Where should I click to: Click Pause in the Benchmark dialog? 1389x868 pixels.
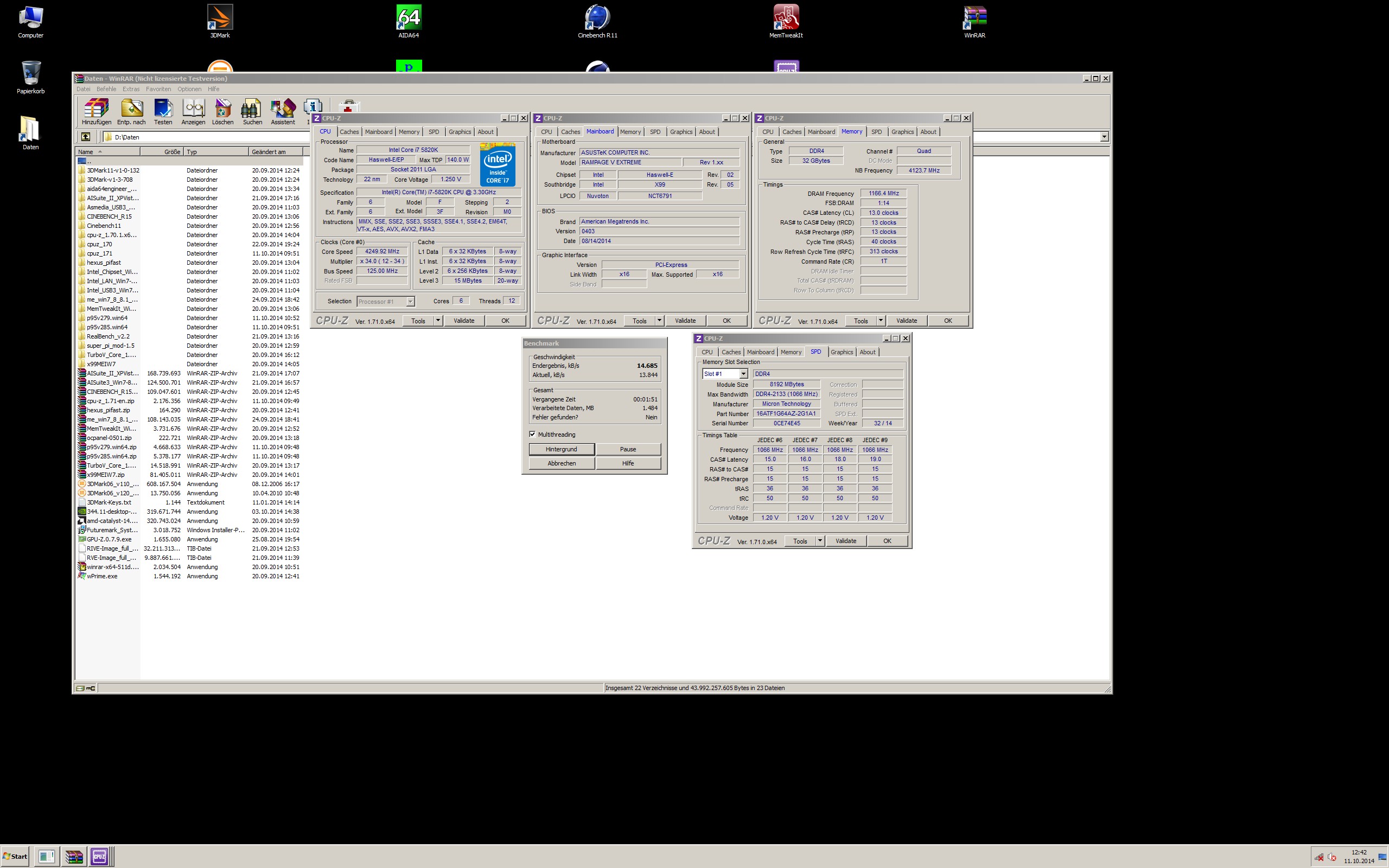(x=628, y=449)
